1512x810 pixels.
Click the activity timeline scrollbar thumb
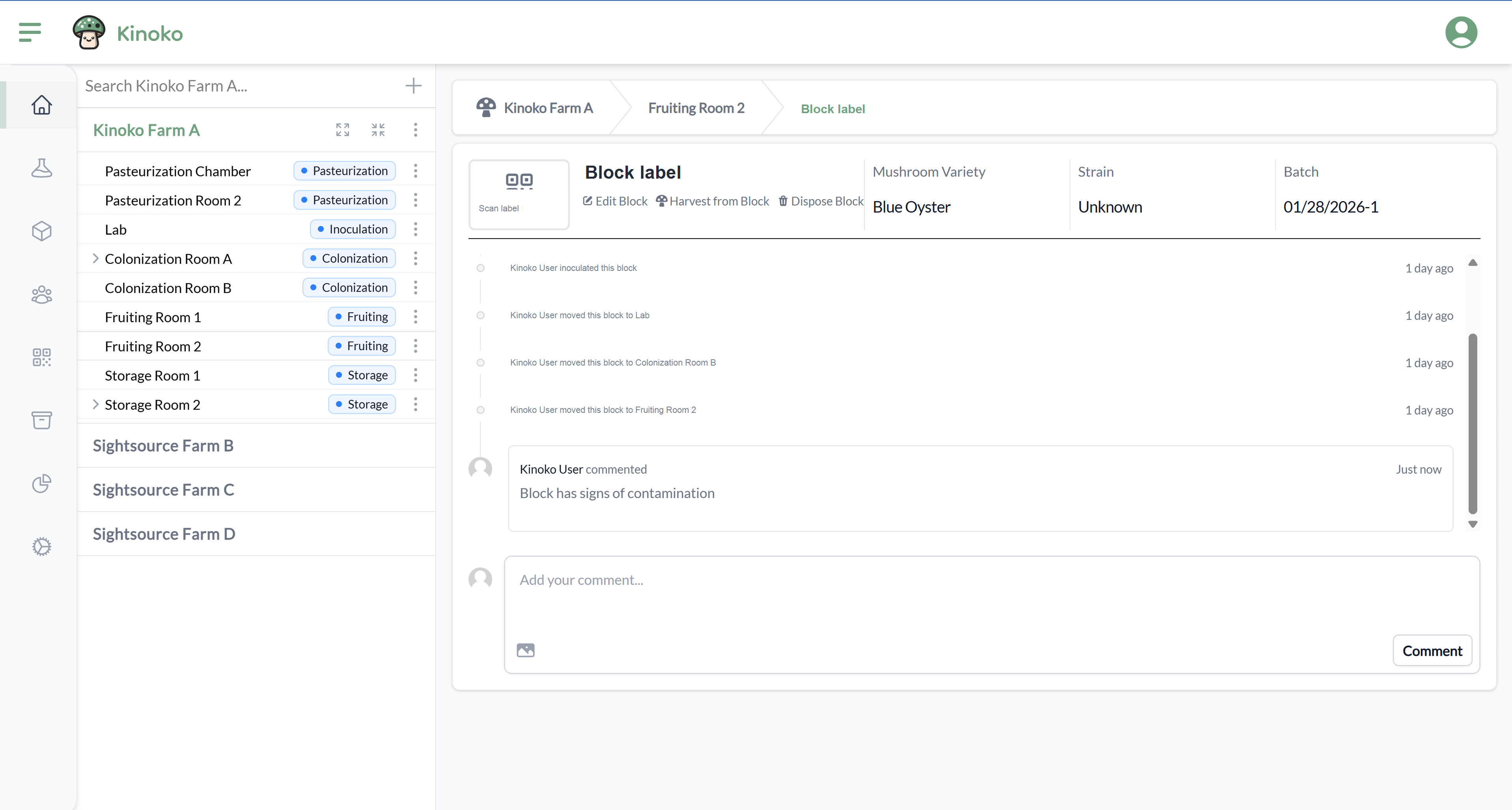coord(1473,424)
